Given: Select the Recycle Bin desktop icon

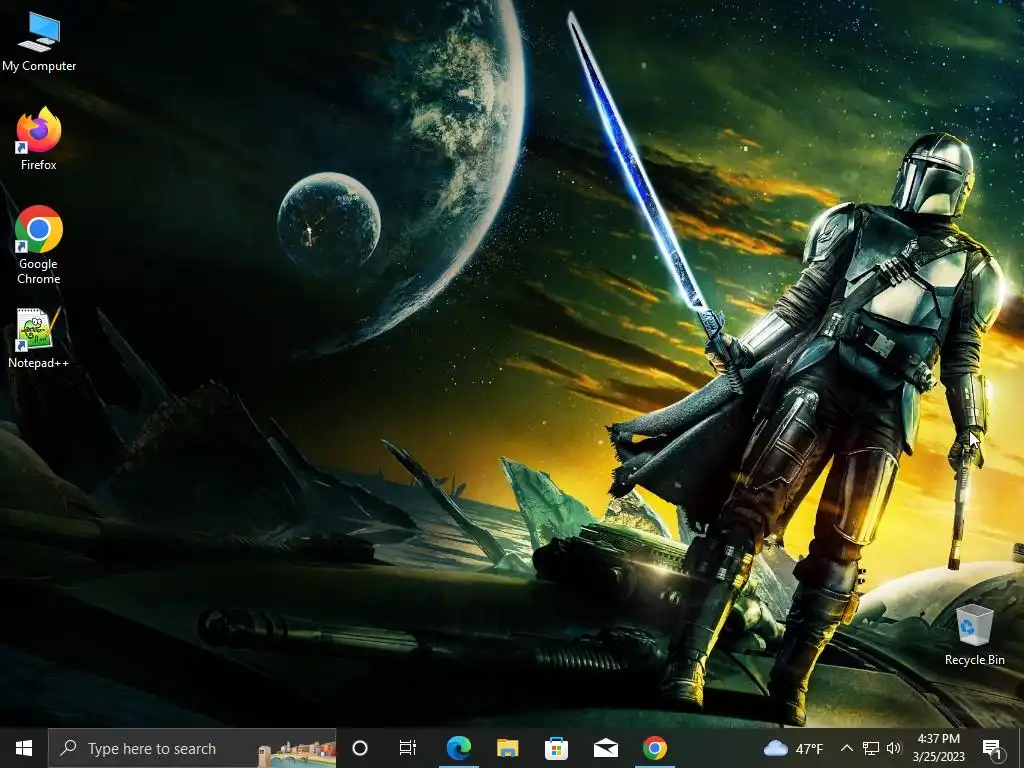Looking at the screenshot, I should pos(974,635).
